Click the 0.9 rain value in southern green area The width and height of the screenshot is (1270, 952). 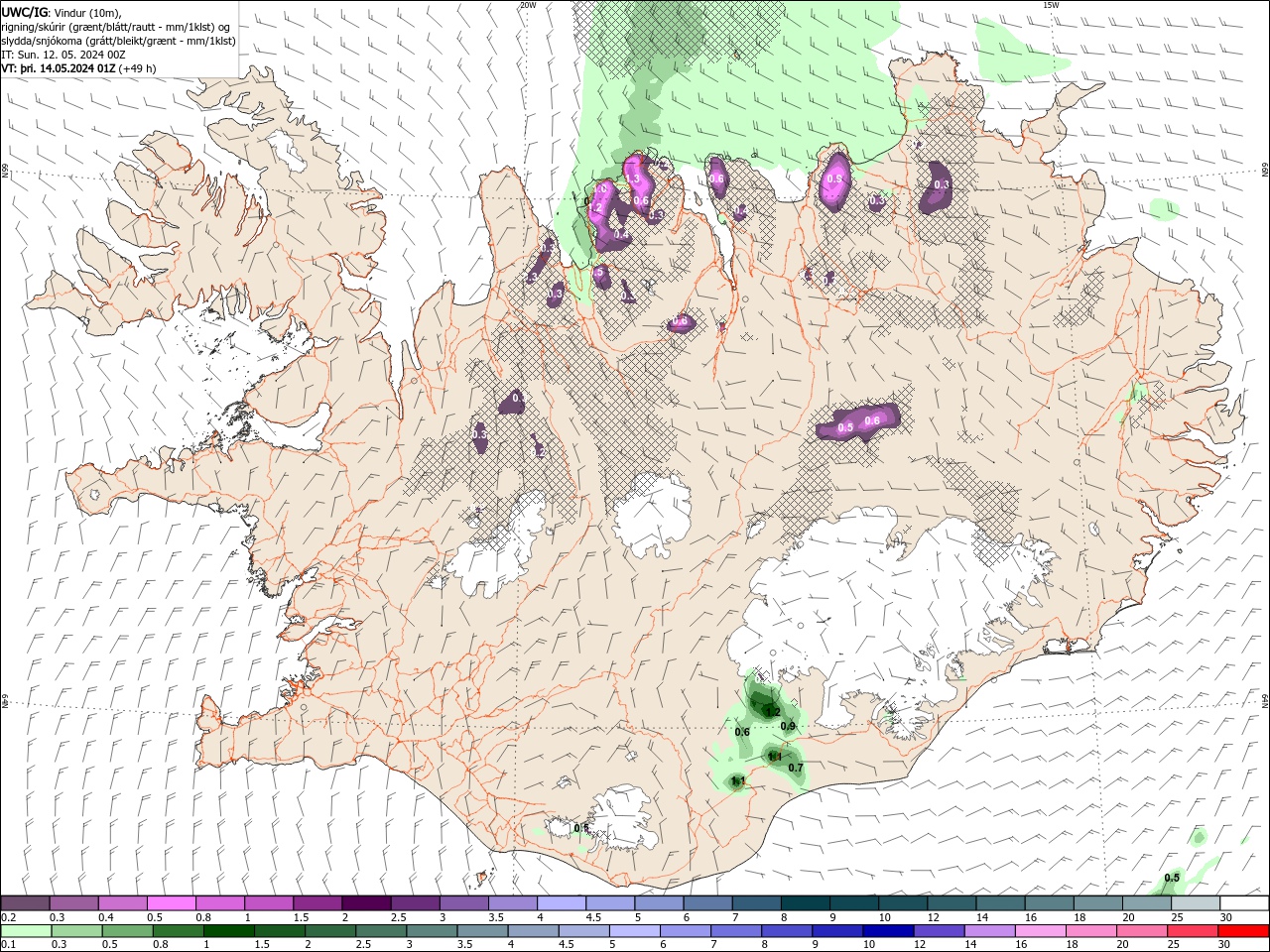pyautogui.click(x=788, y=726)
